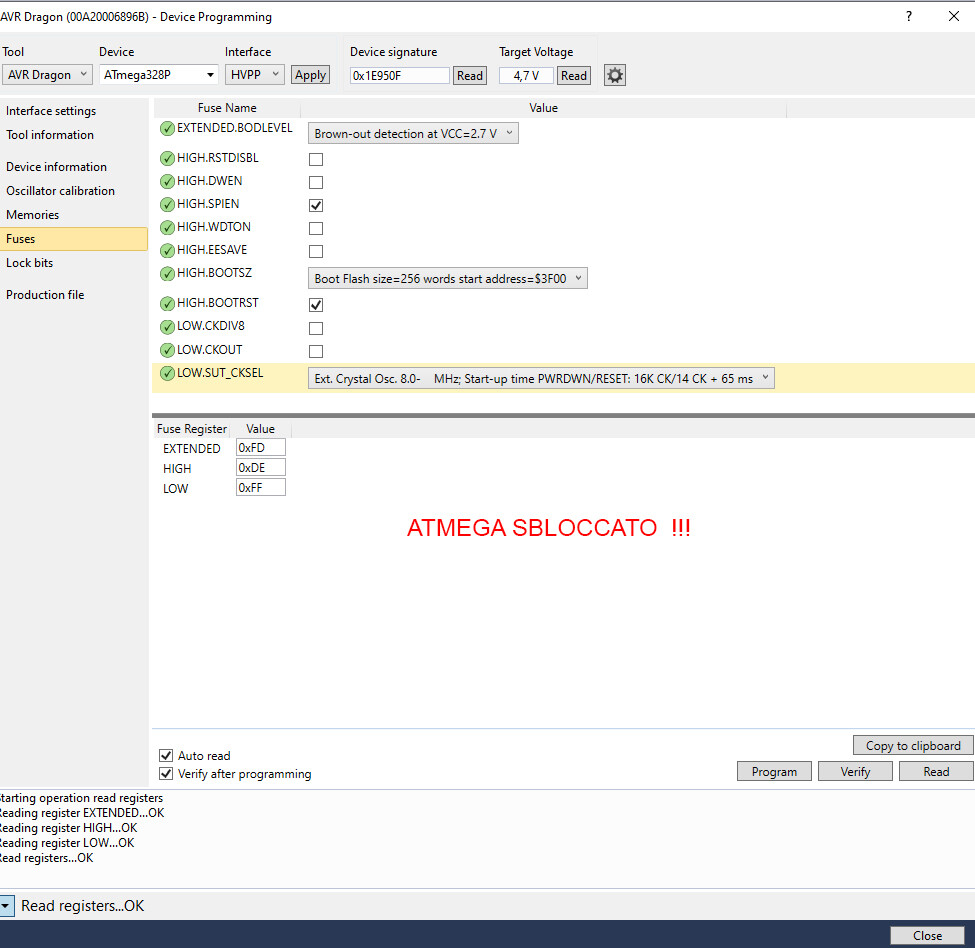Select the Fuses page in sidebar
975x948 pixels.
[x=73, y=239]
